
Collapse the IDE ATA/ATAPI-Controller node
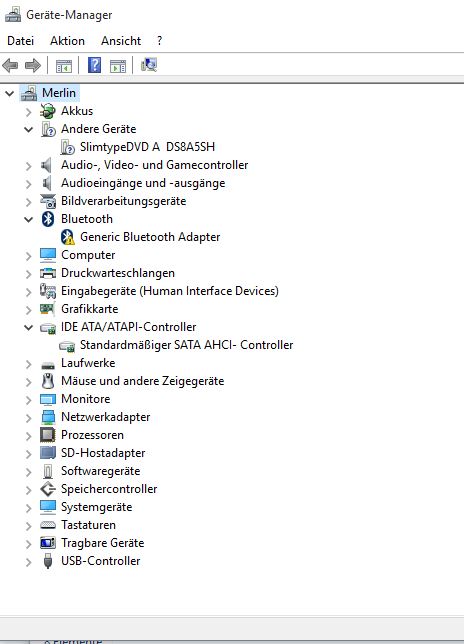[x=28, y=327]
